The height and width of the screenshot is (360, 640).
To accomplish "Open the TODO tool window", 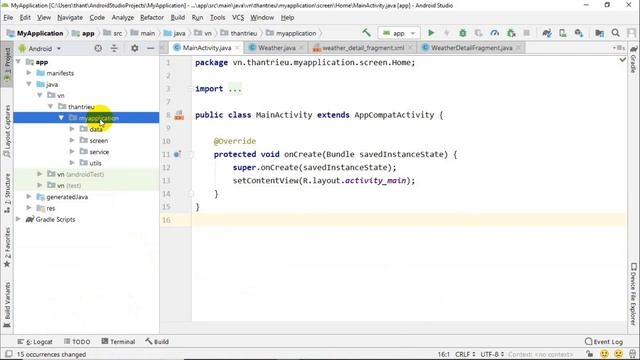I will pos(77,342).
